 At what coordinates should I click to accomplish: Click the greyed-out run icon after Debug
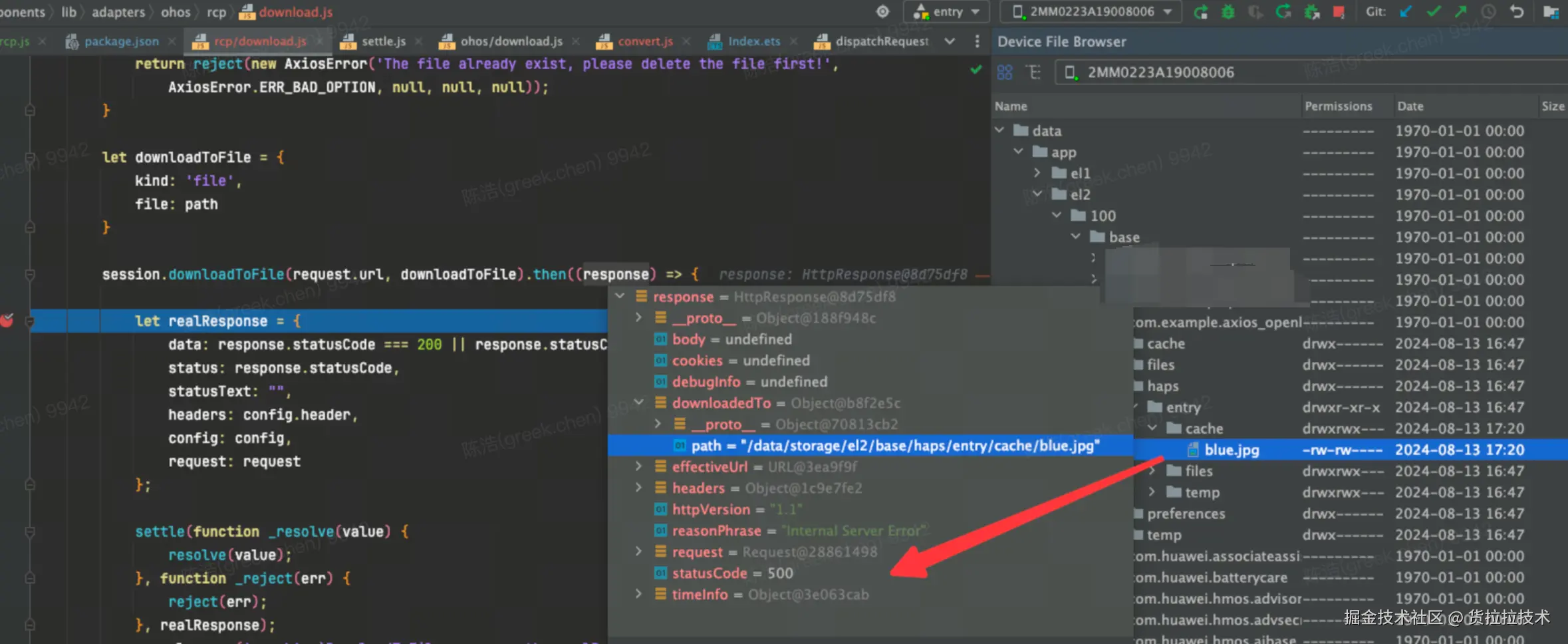[x=1255, y=11]
